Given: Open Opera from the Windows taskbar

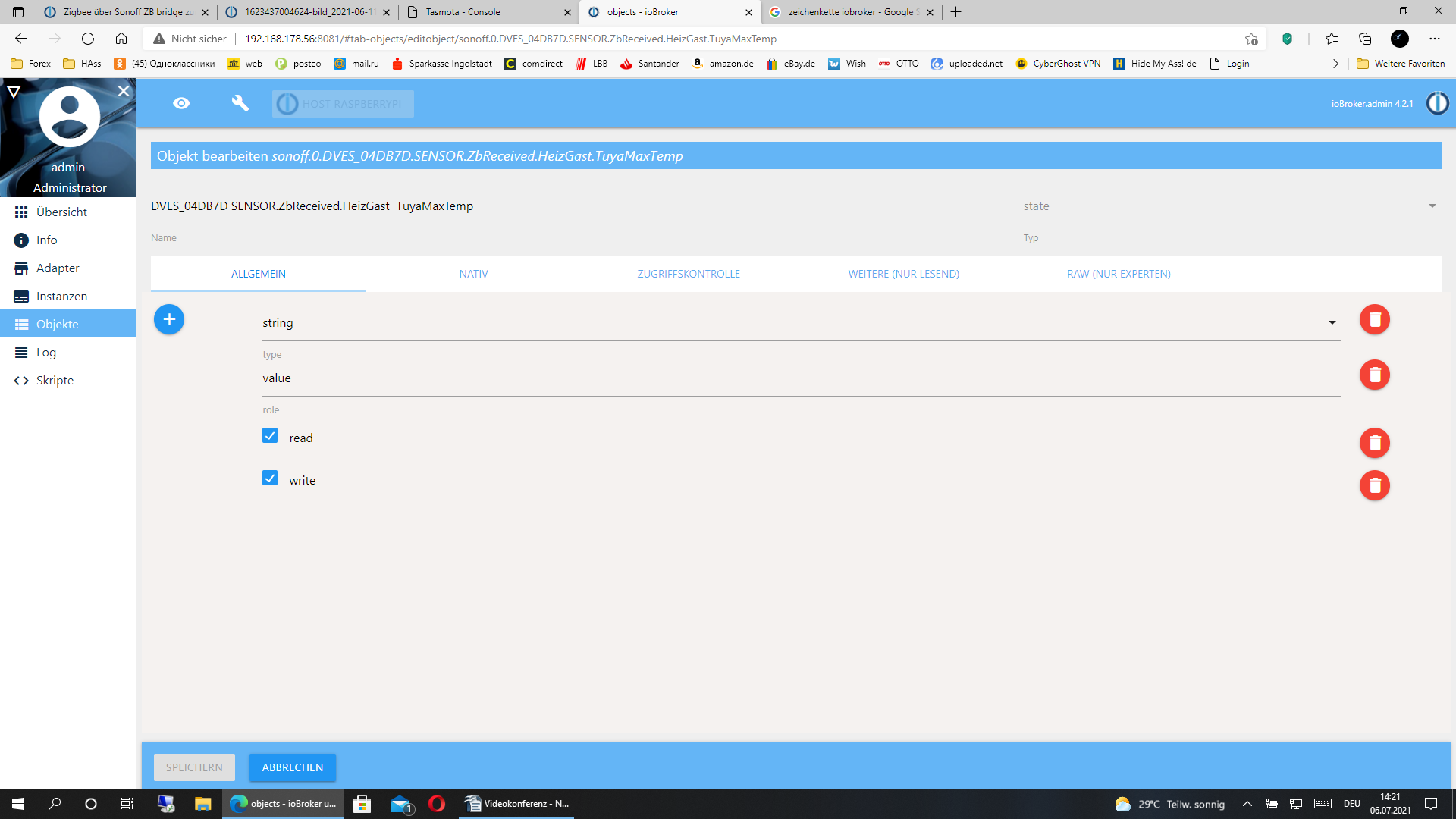Looking at the screenshot, I should click(x=437, y=804).
